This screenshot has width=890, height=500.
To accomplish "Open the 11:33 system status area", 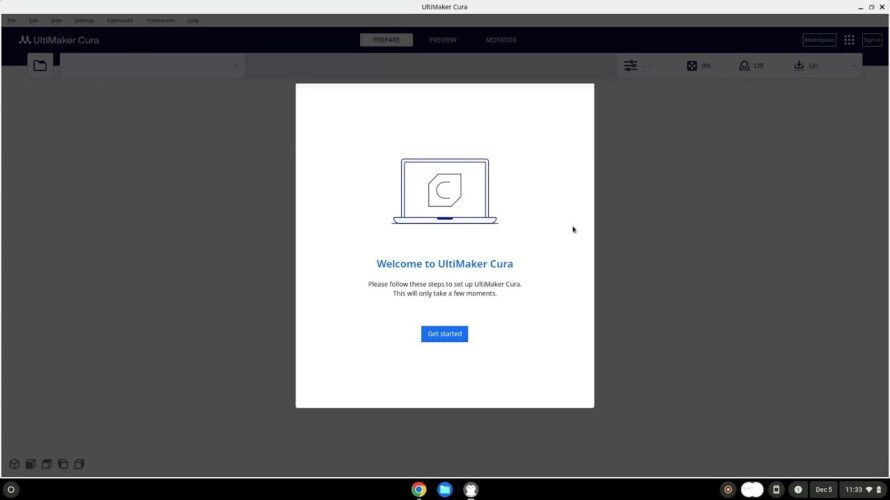I will (863, 489).
